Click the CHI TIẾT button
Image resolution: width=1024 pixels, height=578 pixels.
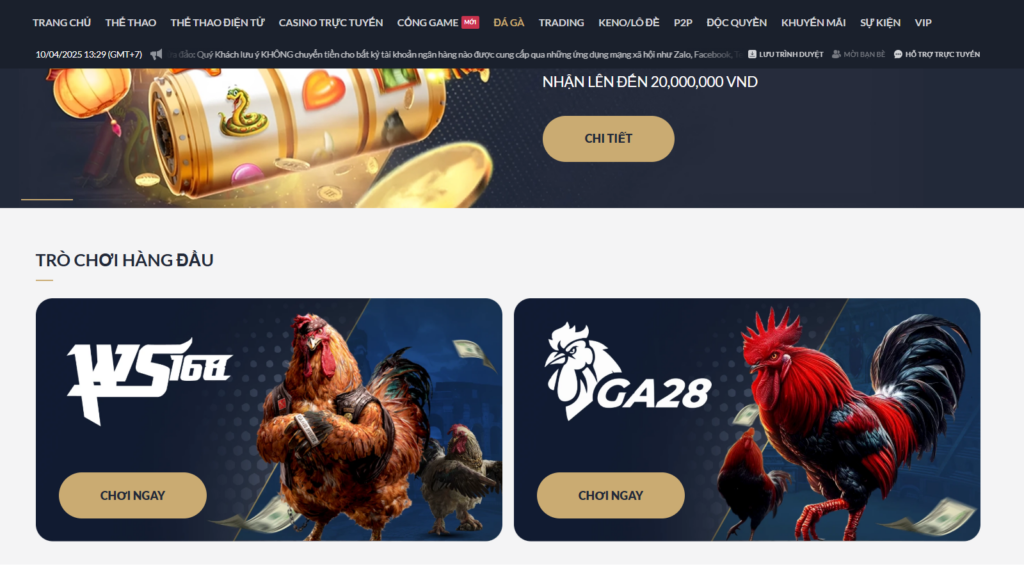tap(608, 138)
